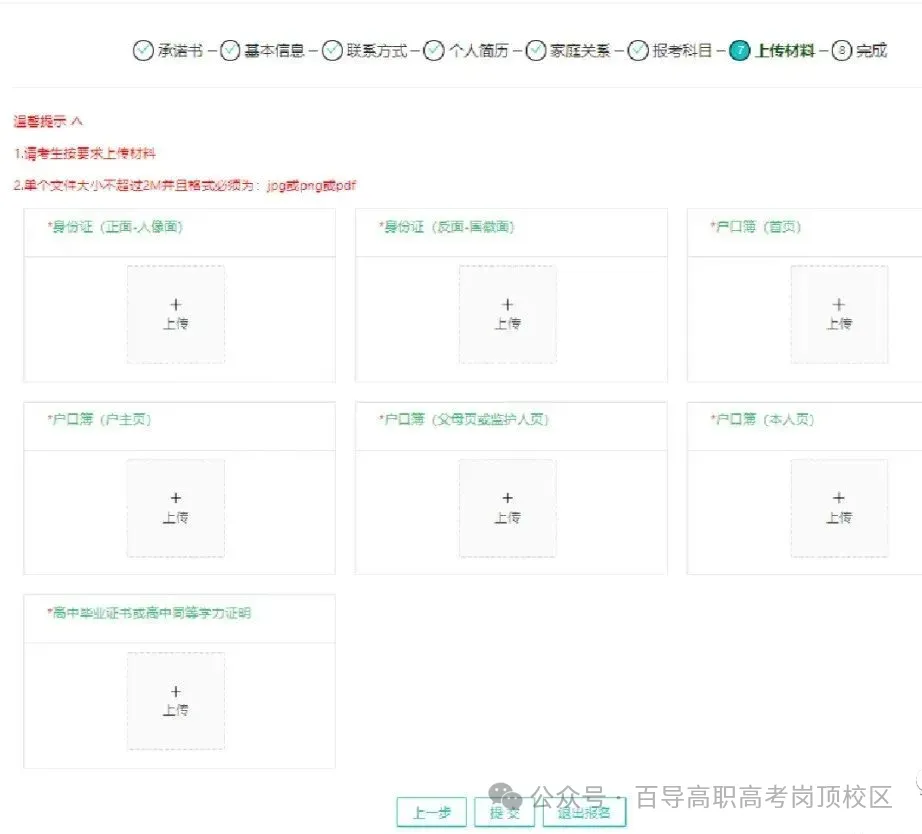Image resolution: width=922 pixels, height=834 pixels.
Task: Click the 上一步 button
Action: (432, 812)
